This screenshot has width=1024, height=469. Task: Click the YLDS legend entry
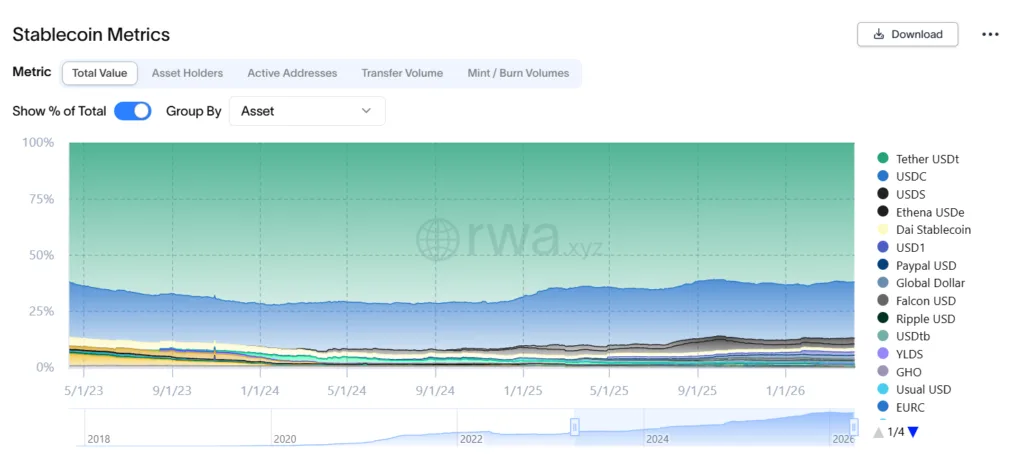coord(900,354)
